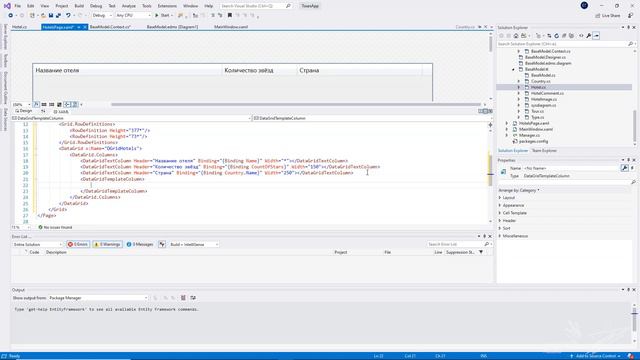Click the Home icon in Solution Explorer
Viewport: 640px width, 360px height.
(x=516, y=36)
